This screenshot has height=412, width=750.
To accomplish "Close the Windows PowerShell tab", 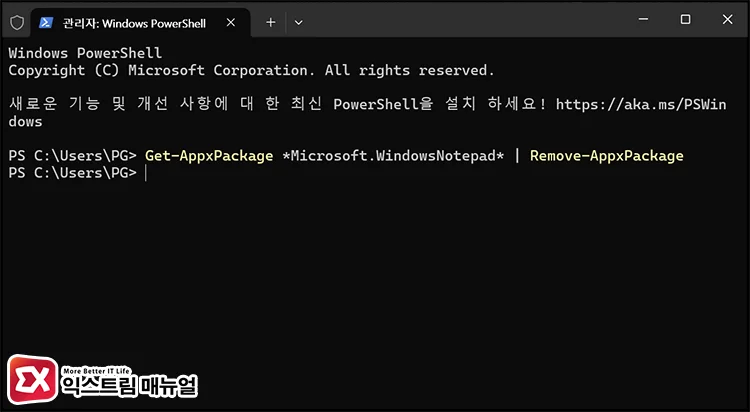I will tap(231, 22).
